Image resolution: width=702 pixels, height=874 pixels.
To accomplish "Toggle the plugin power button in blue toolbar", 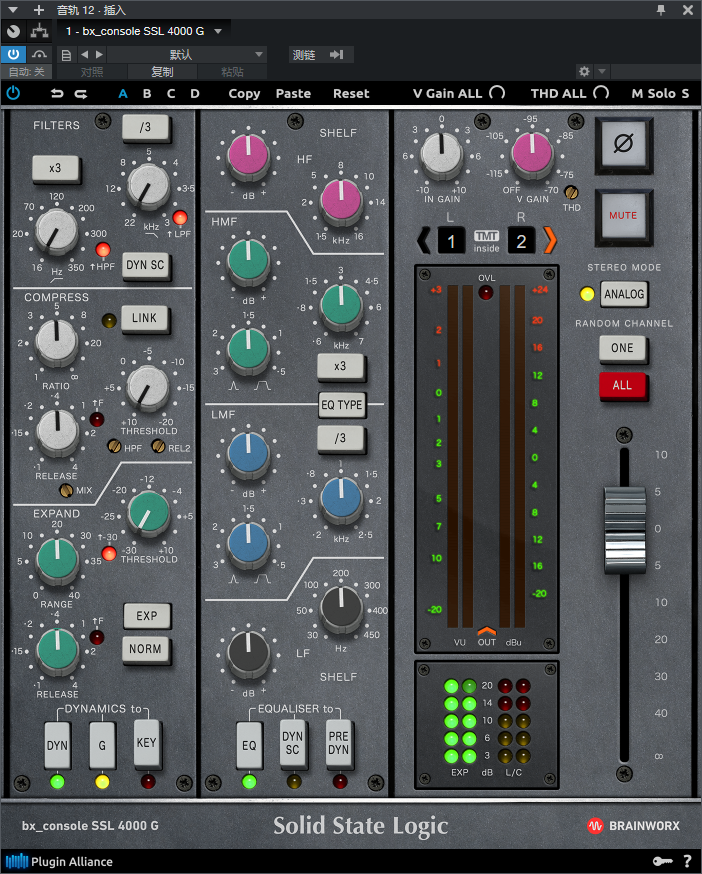I will (x=13, y=93).
